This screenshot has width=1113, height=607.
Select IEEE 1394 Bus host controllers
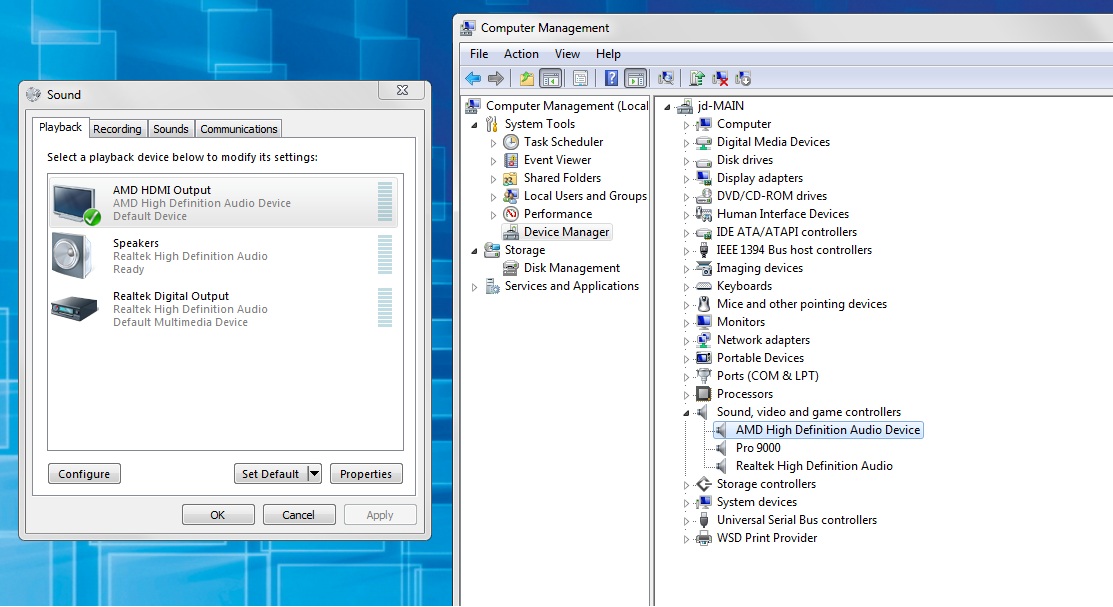point(794,250)
